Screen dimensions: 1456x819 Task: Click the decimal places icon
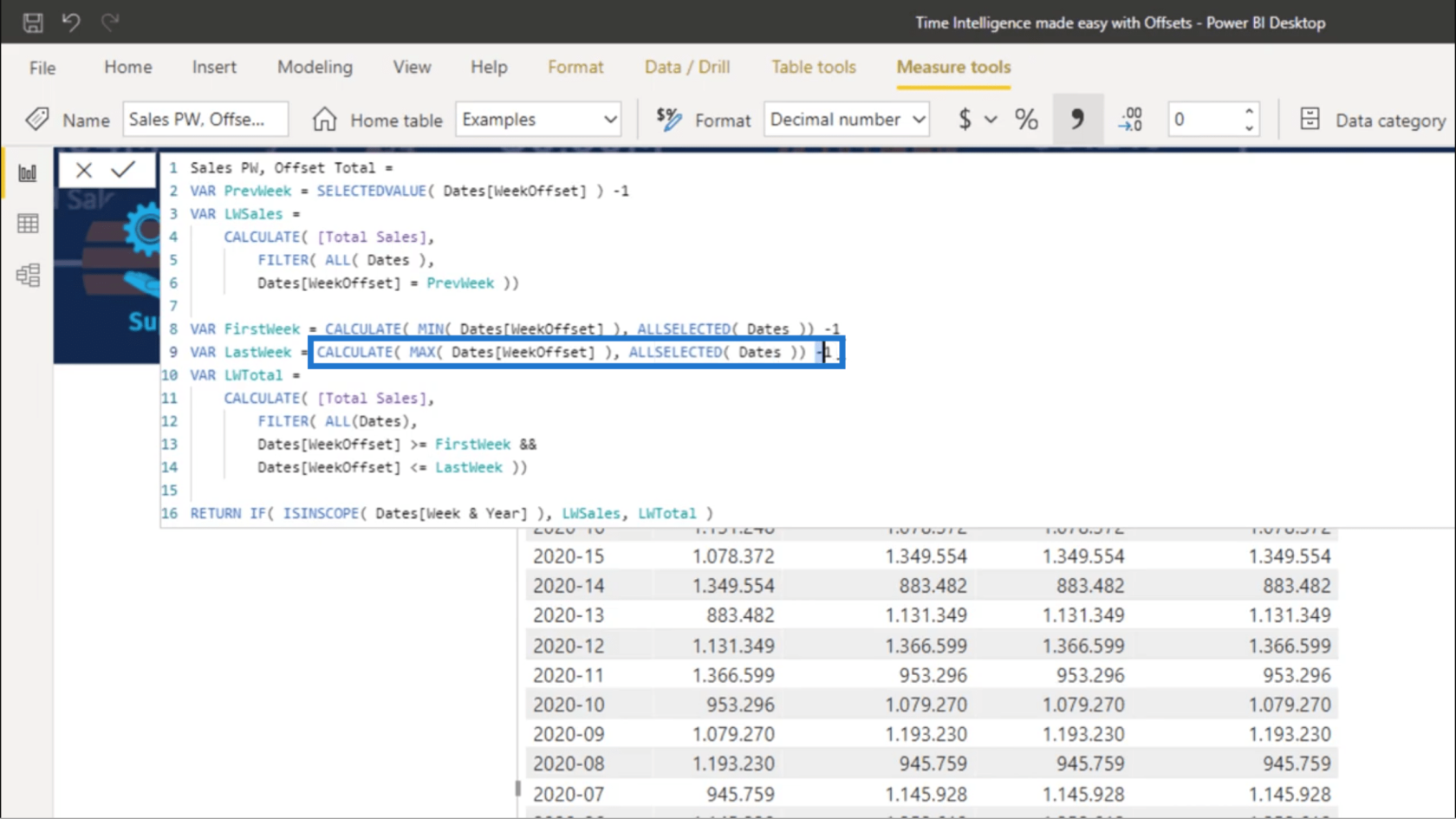pos(1130,119)
